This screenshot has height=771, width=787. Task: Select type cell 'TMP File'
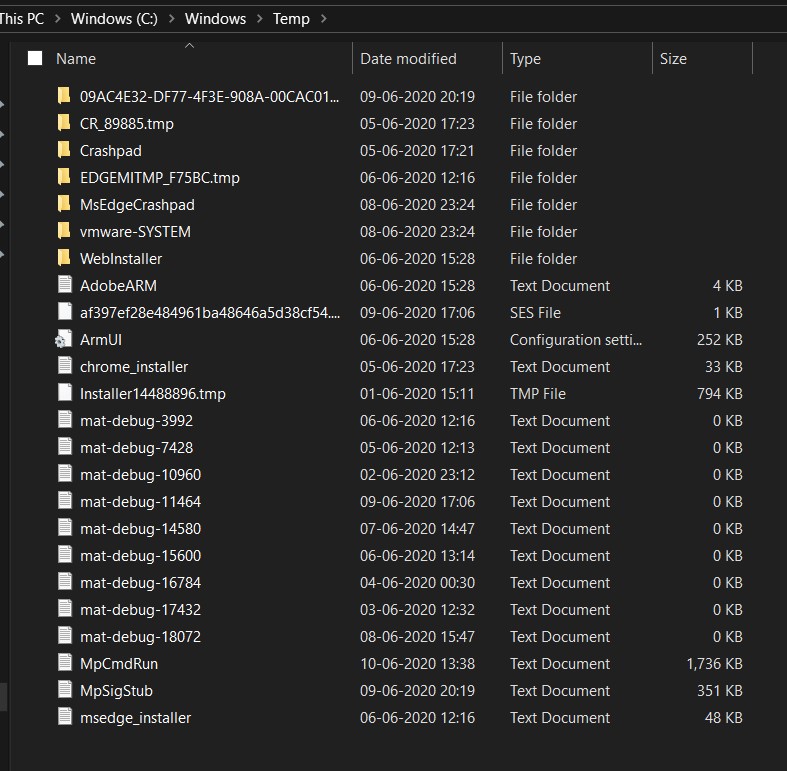point(538,394)
